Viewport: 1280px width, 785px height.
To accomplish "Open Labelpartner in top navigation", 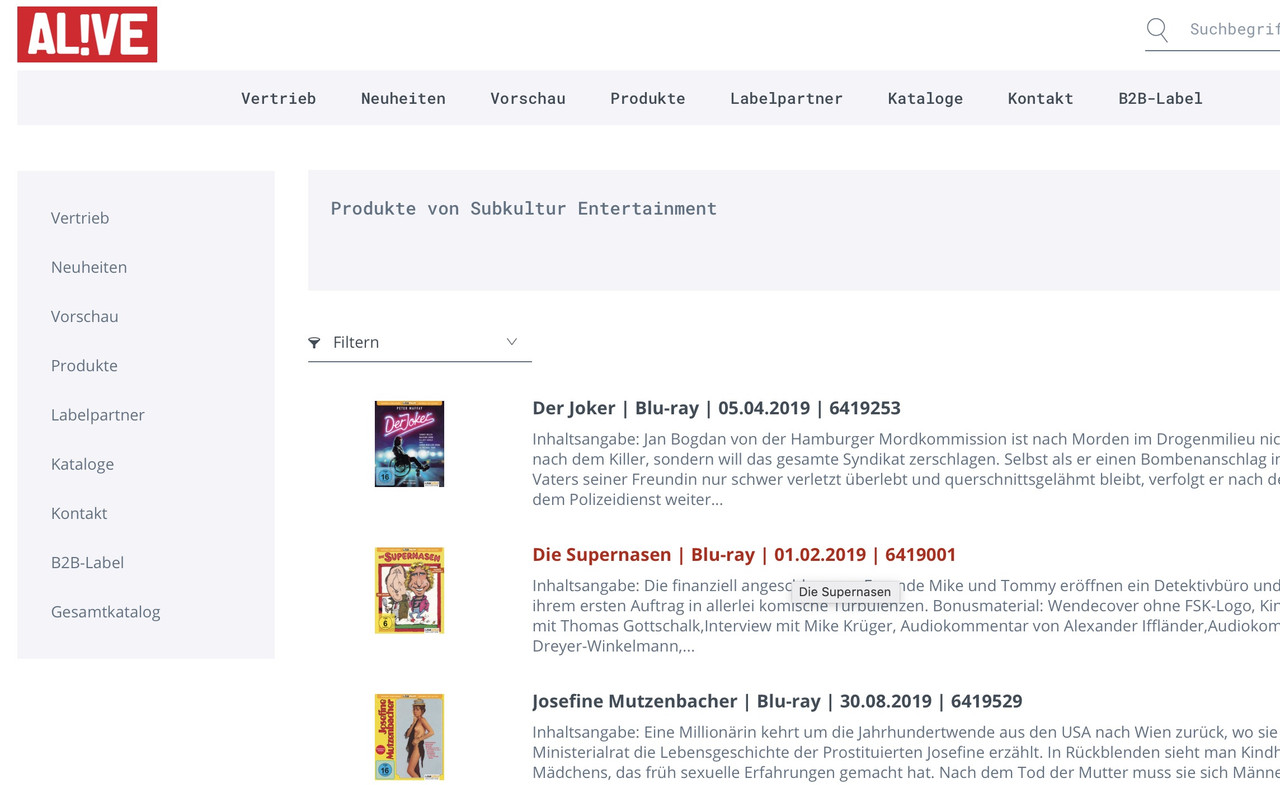I will (x=786, y=98).
